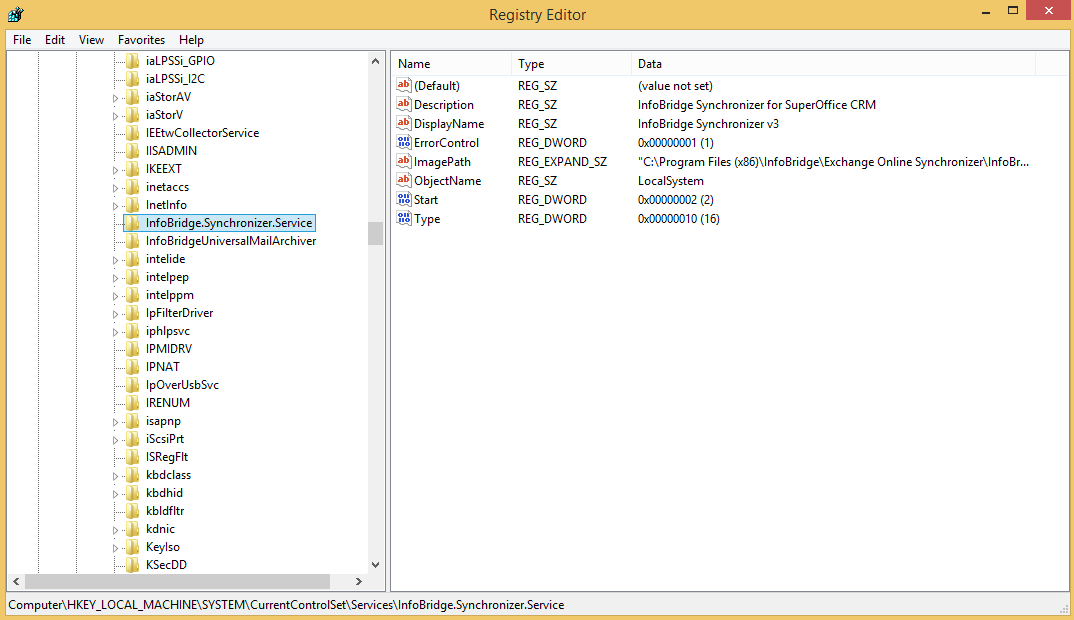Click the DWORD icon beside Start value
This screenshot has height=620, width=1074.
coord(403,199)
